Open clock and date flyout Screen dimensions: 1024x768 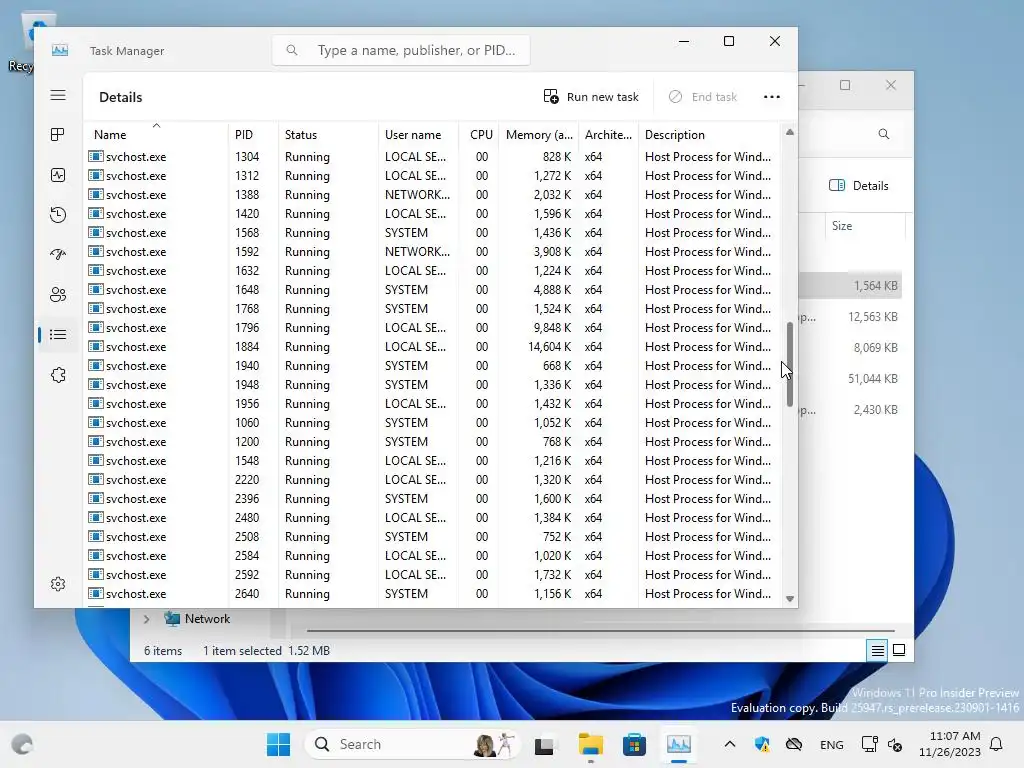[950, 744]
